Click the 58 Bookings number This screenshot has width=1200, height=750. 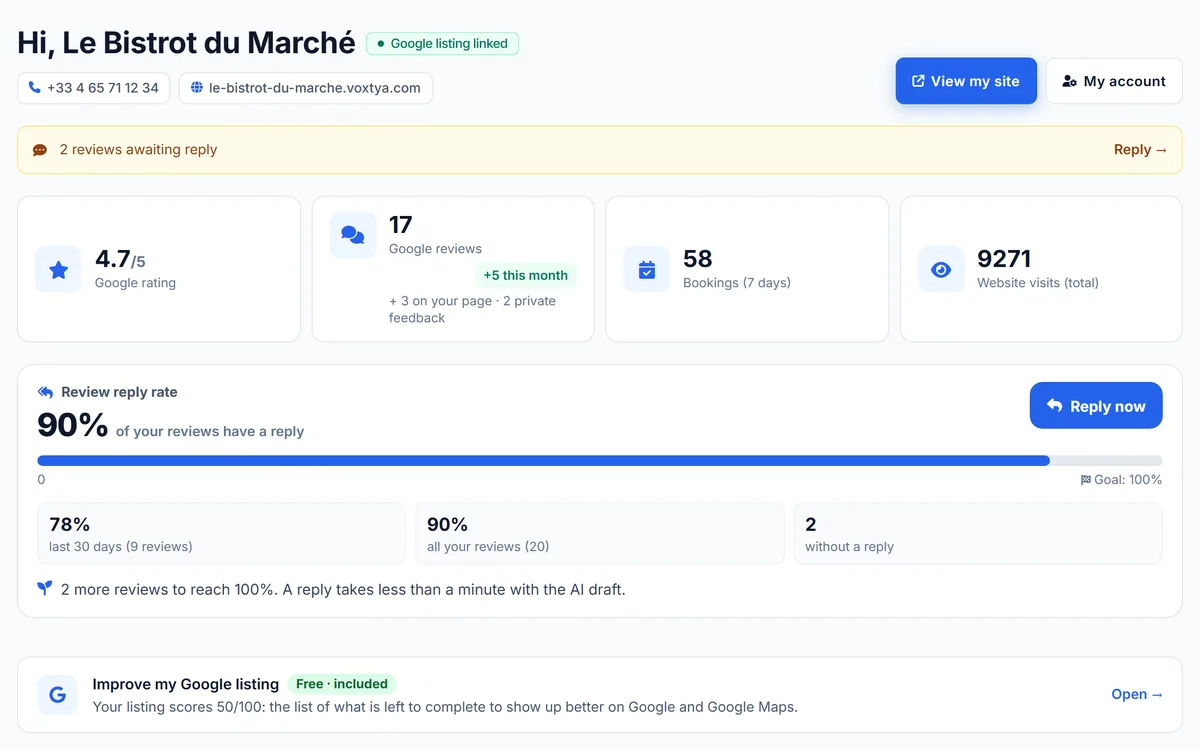pyautogui.click(x=698, y=259)
